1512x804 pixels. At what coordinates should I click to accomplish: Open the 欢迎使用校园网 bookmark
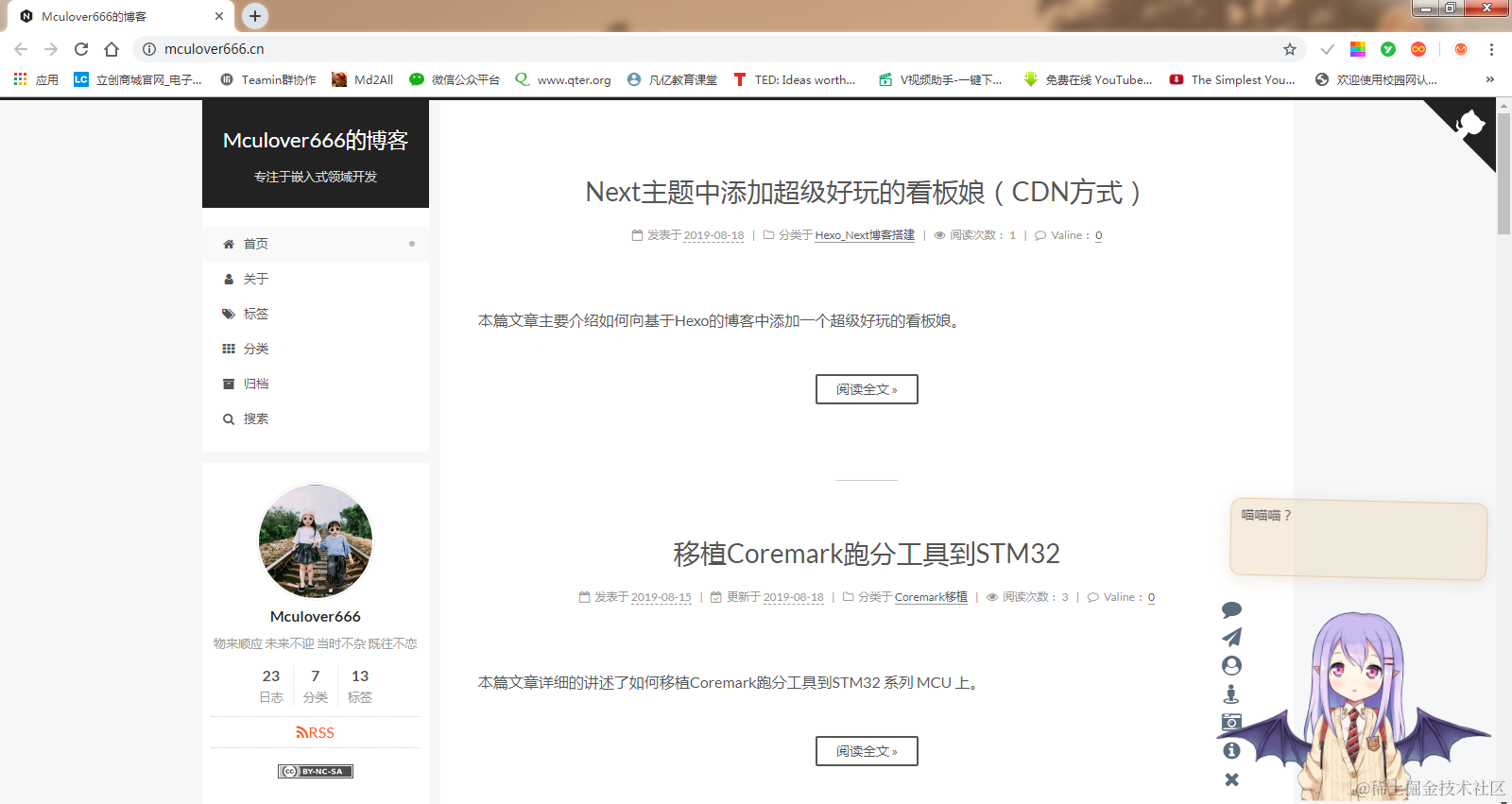pos(1376,79)
